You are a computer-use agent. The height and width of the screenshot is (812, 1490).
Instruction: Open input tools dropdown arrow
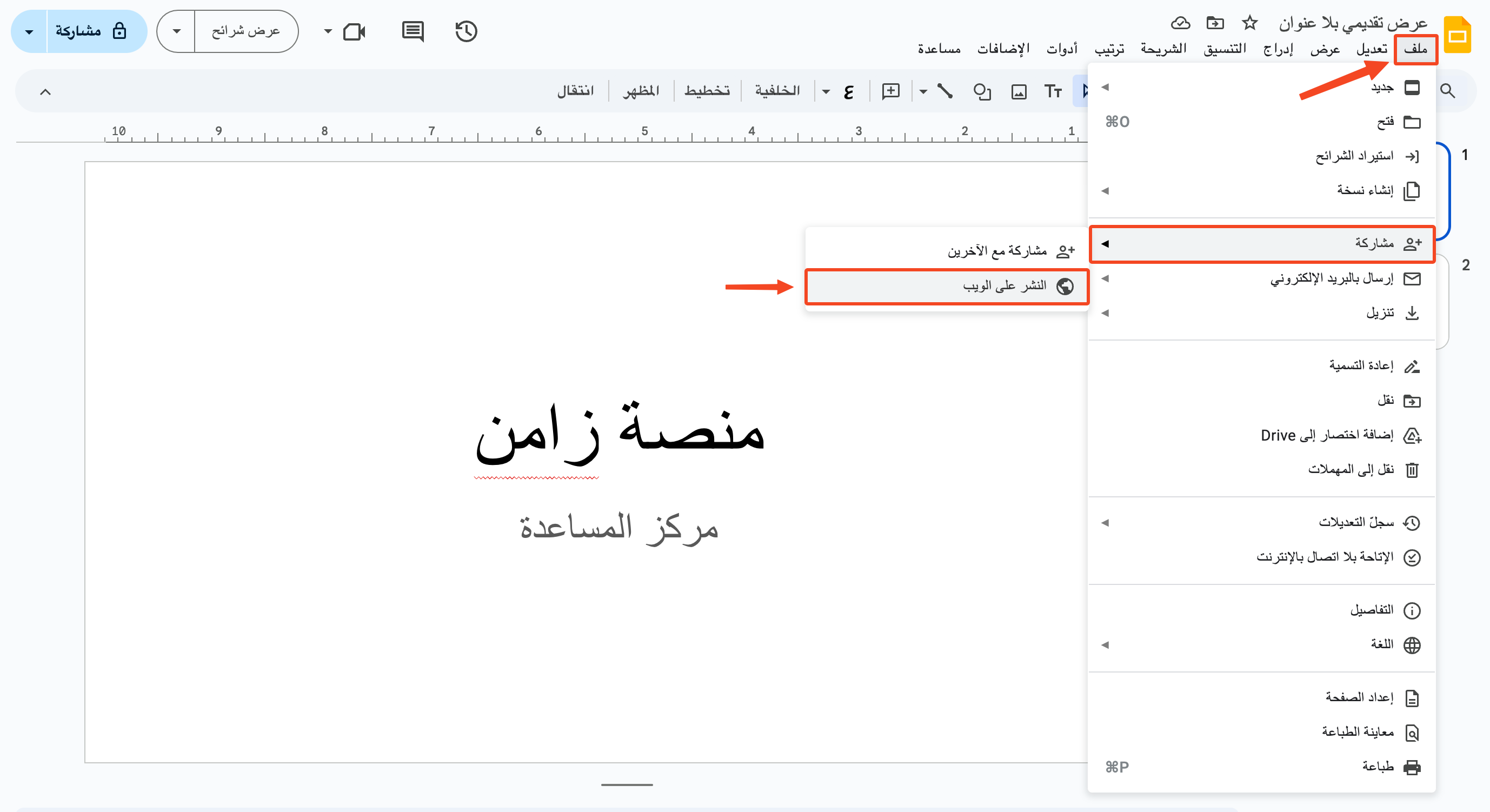coord(826,91)
